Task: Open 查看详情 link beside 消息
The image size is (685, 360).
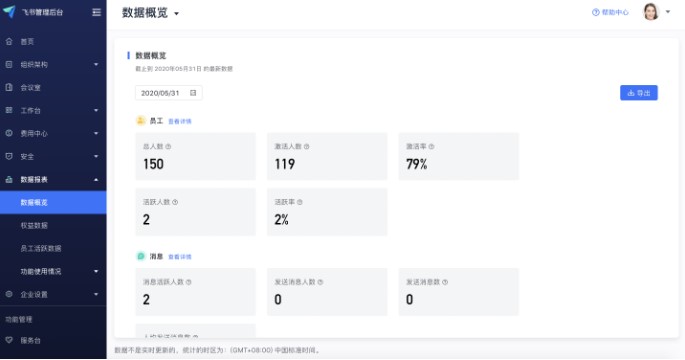Action: (x=180, y=256)
